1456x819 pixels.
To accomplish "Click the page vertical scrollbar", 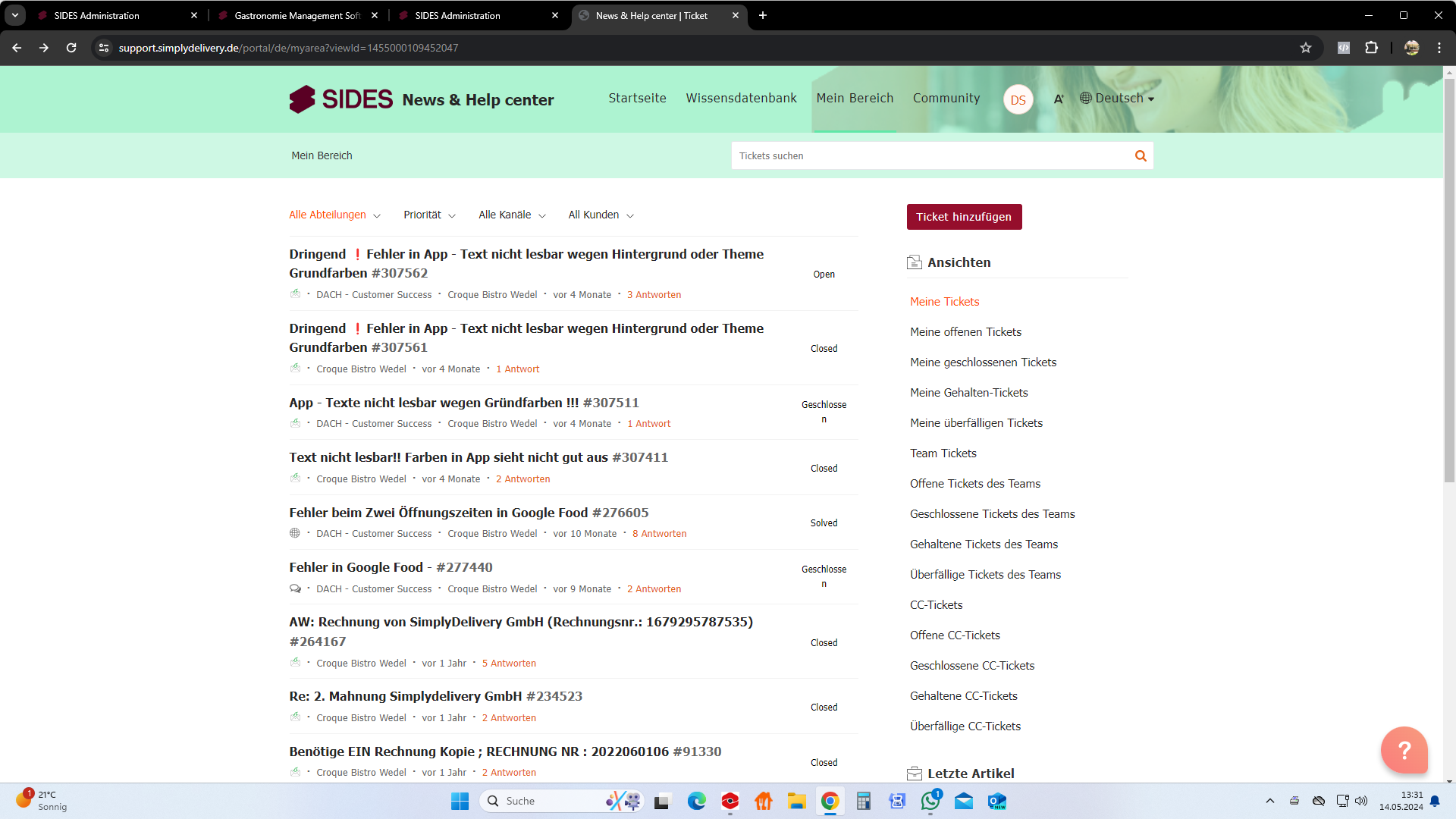I will click(x=1449, y=281).
